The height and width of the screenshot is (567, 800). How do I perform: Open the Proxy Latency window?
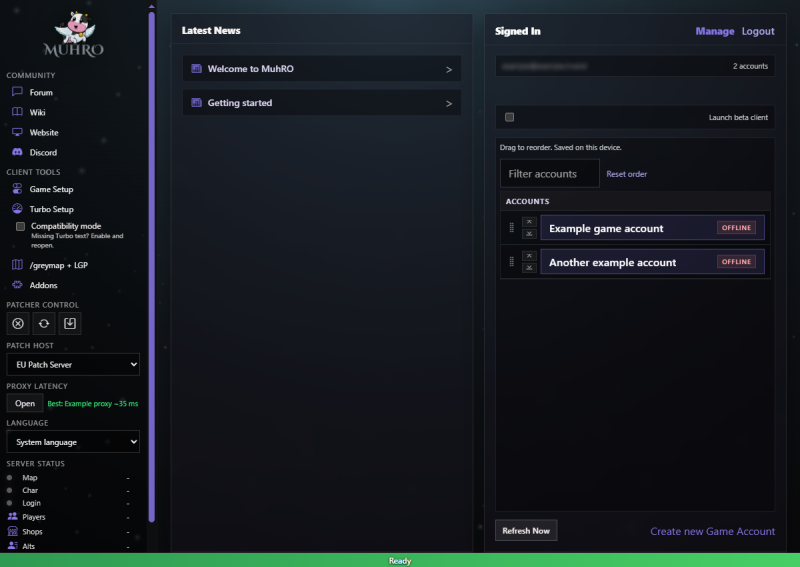(x=24, y=403)
